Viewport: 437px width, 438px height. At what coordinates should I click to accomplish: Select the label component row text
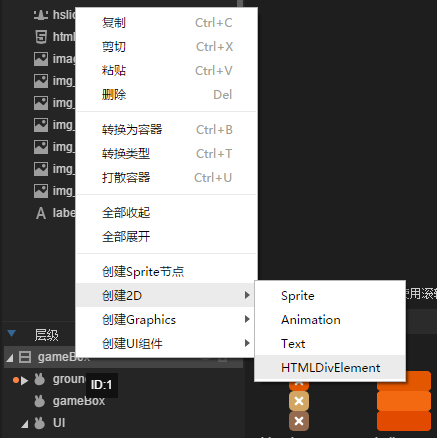click(x=64, y=213)
